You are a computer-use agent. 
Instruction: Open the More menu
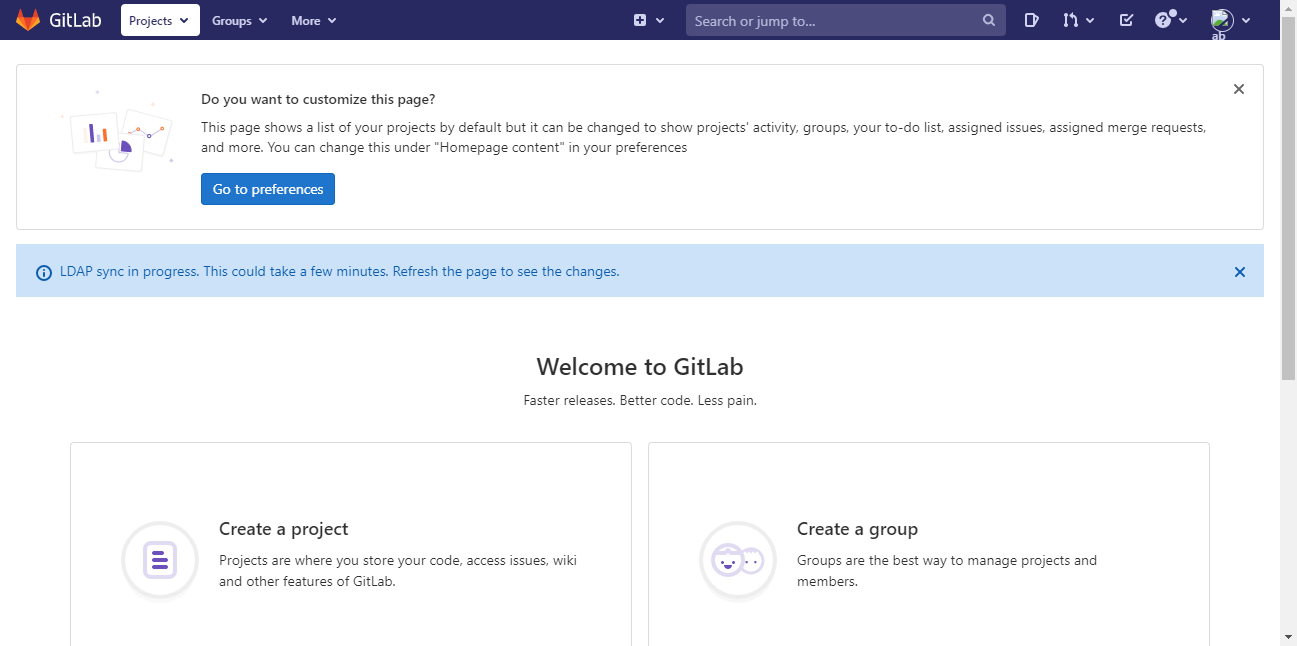point(313,20)
